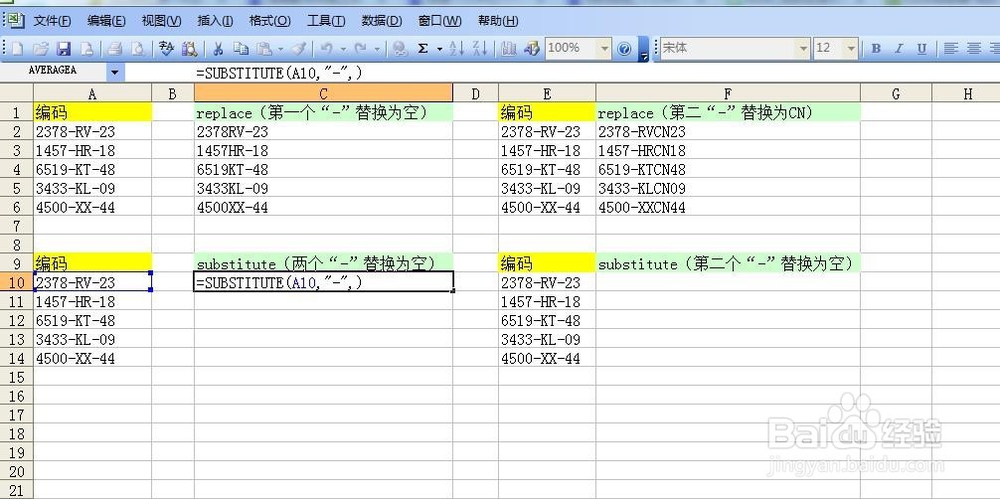Show the Drawing toolbar
This screenshot has width=1000, height=499.
(x=531, y=48)
